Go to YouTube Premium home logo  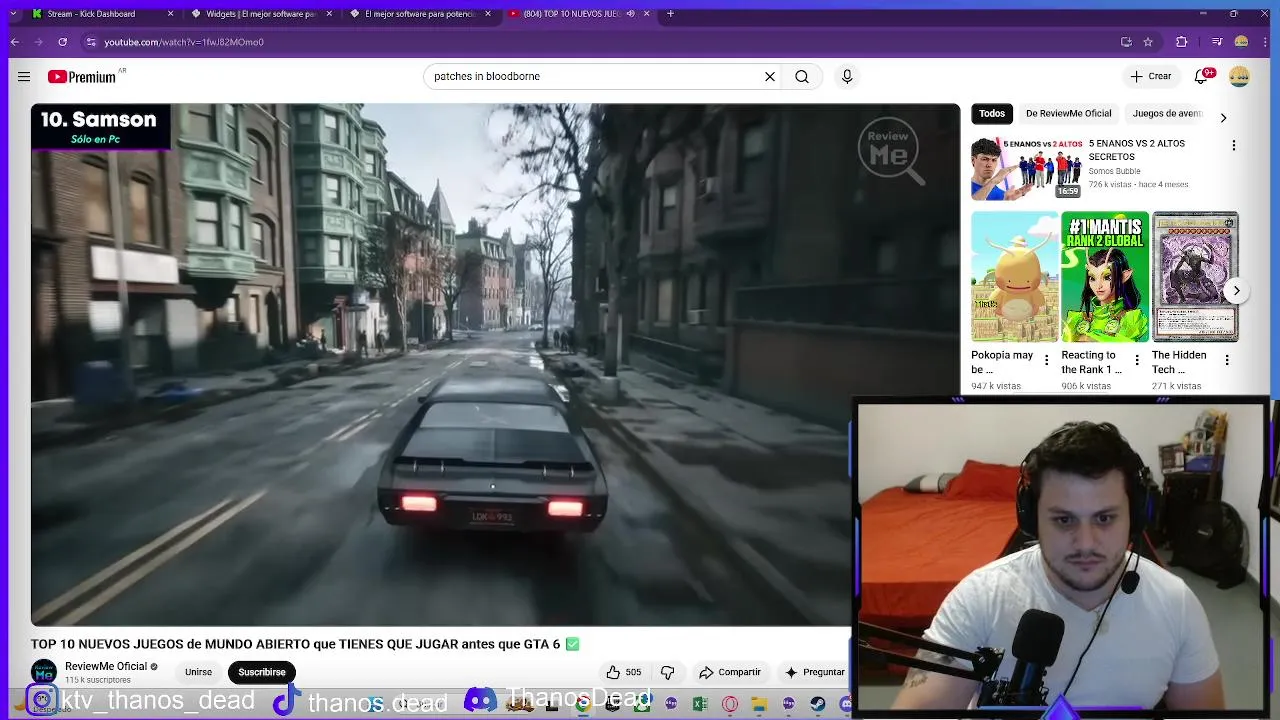[x=84, y=77]
